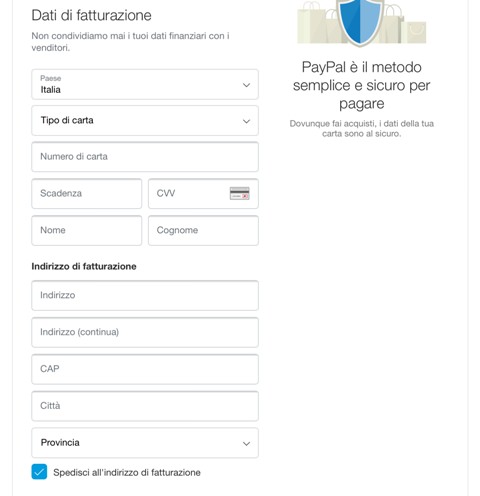The height and width of the screenshot is (496, 480).
Task: Select the Scadenza expiry field
Action: 87,194
